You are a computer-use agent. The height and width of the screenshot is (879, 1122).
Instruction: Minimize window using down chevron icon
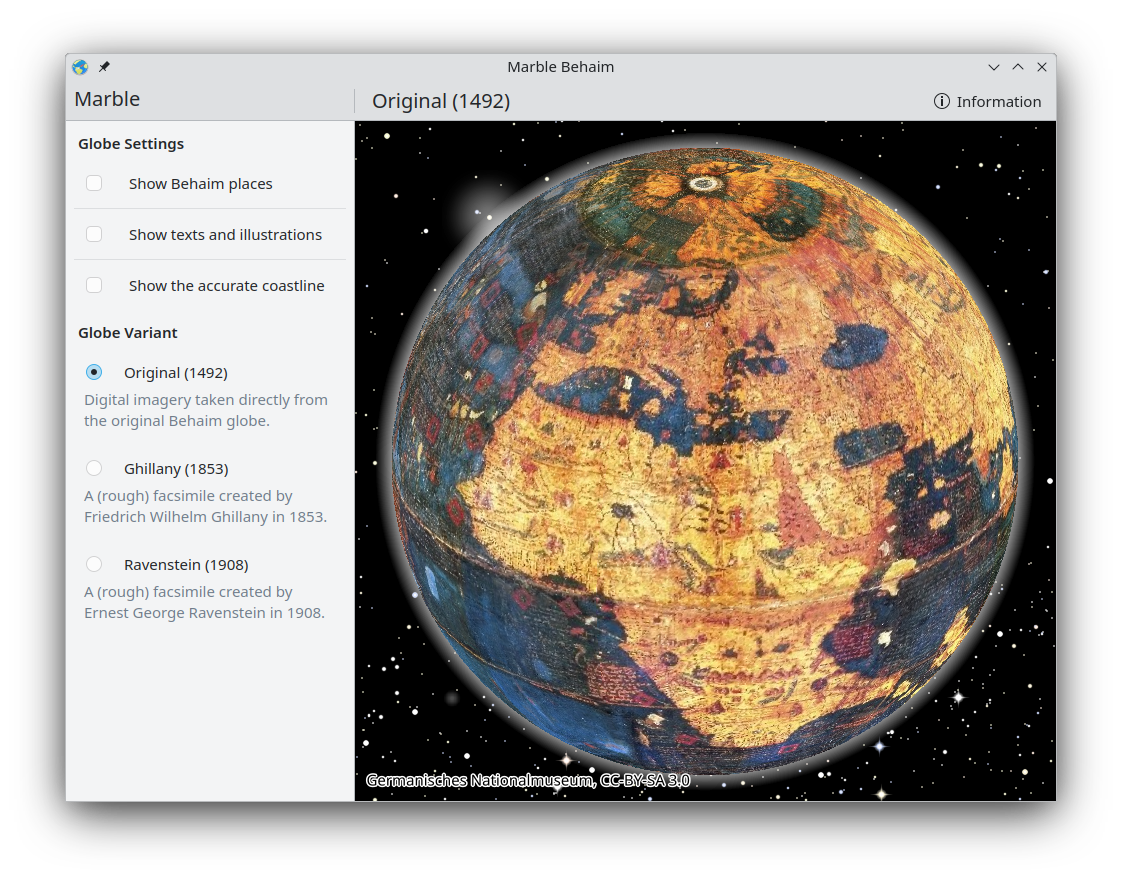(994, 67)
